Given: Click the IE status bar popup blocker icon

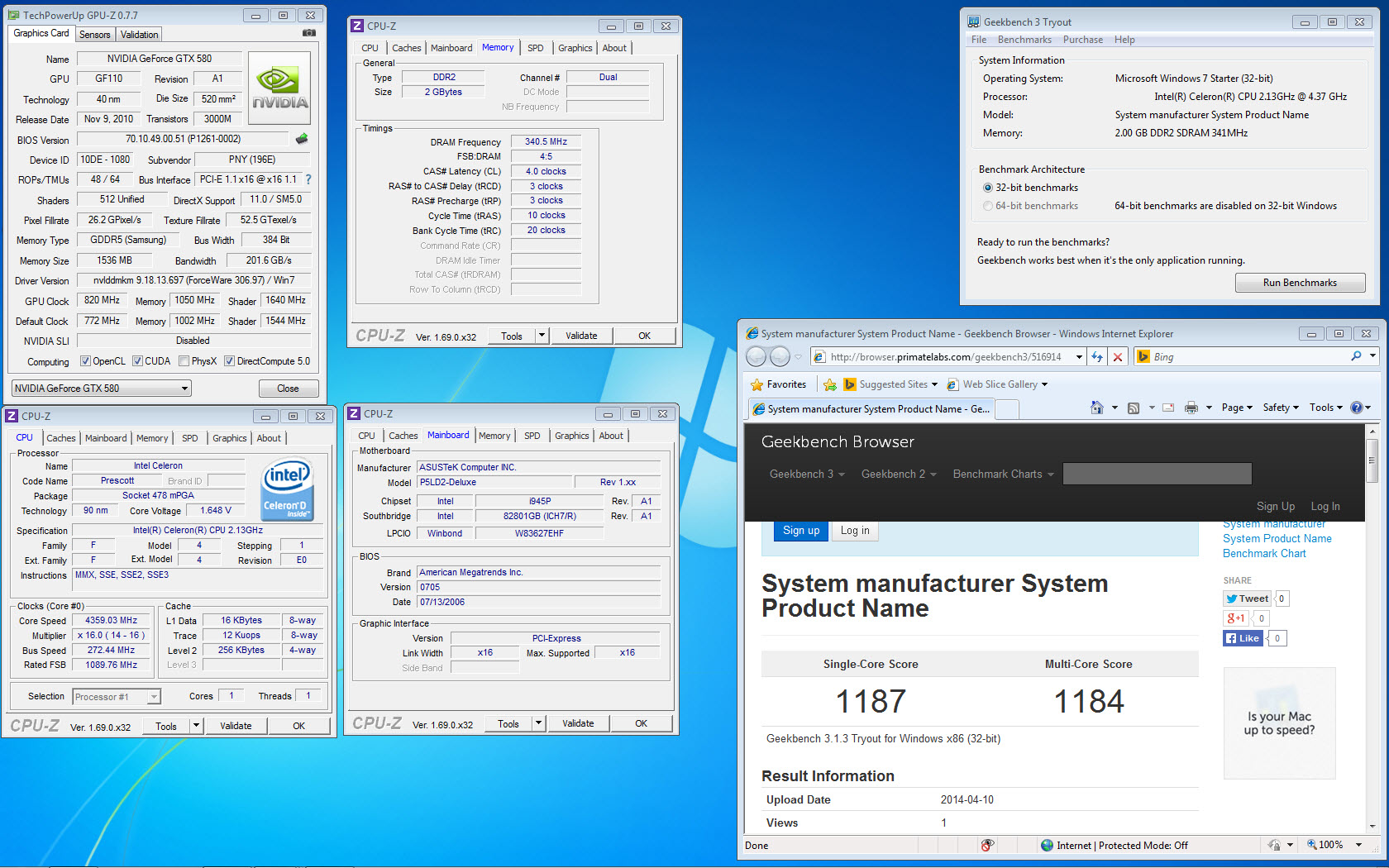Looking at the screenshot, I should pyautogui.click(x=987, y=845).
